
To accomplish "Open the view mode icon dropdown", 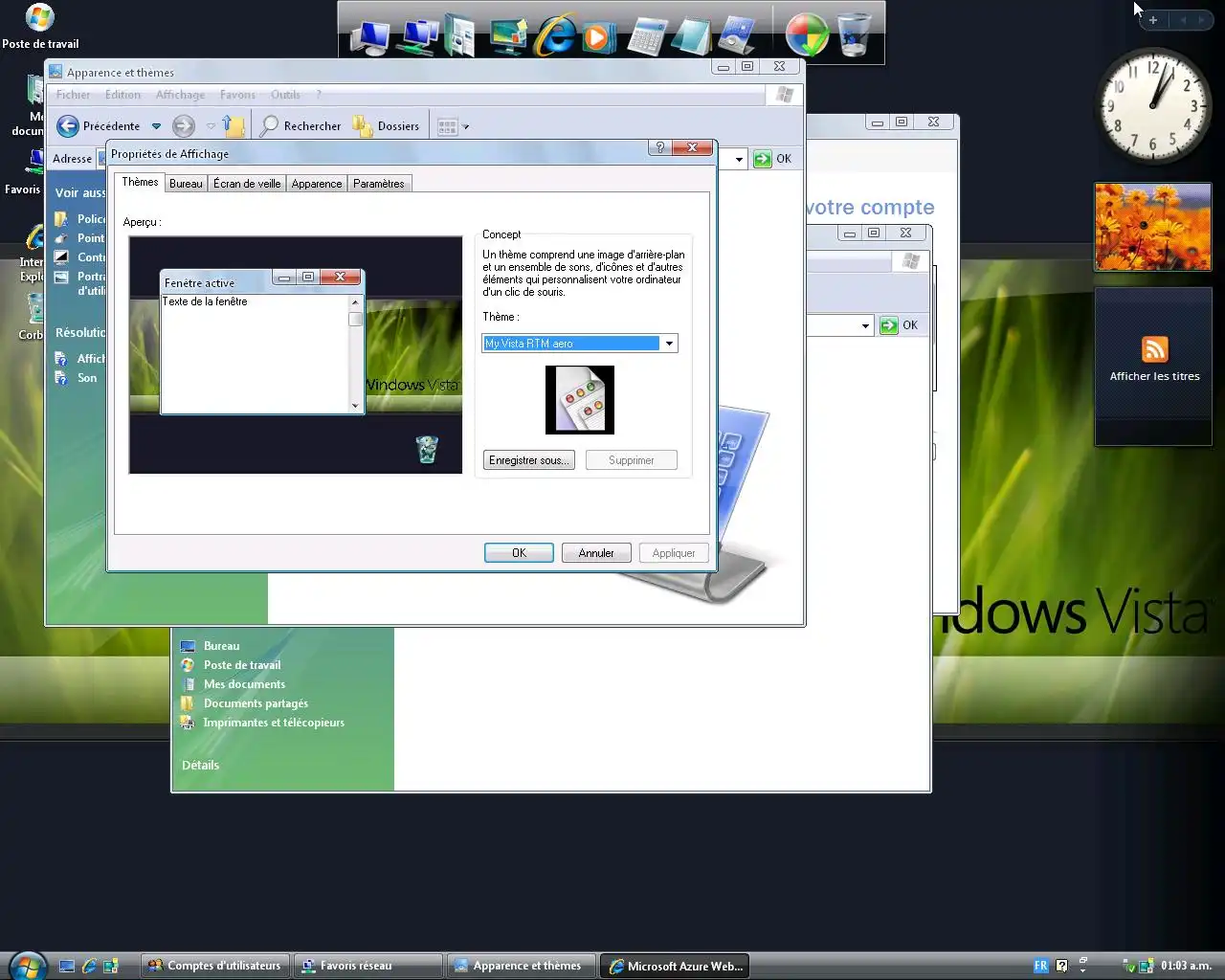I will (x=453, y=126).
